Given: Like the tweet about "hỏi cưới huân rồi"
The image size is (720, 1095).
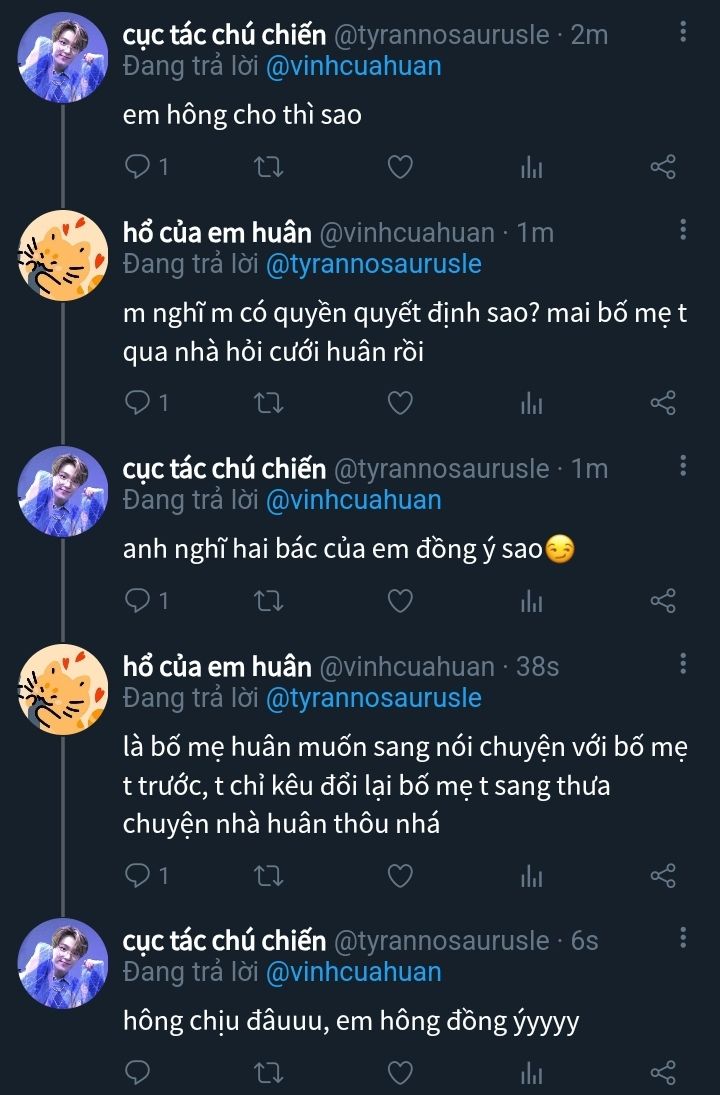Looking at the screenshot, I should (400, 403).
